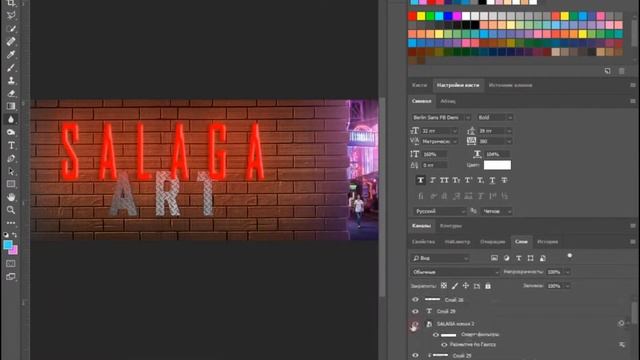Lock layer position
Screen dimensions: 640x360
[466, 286]
